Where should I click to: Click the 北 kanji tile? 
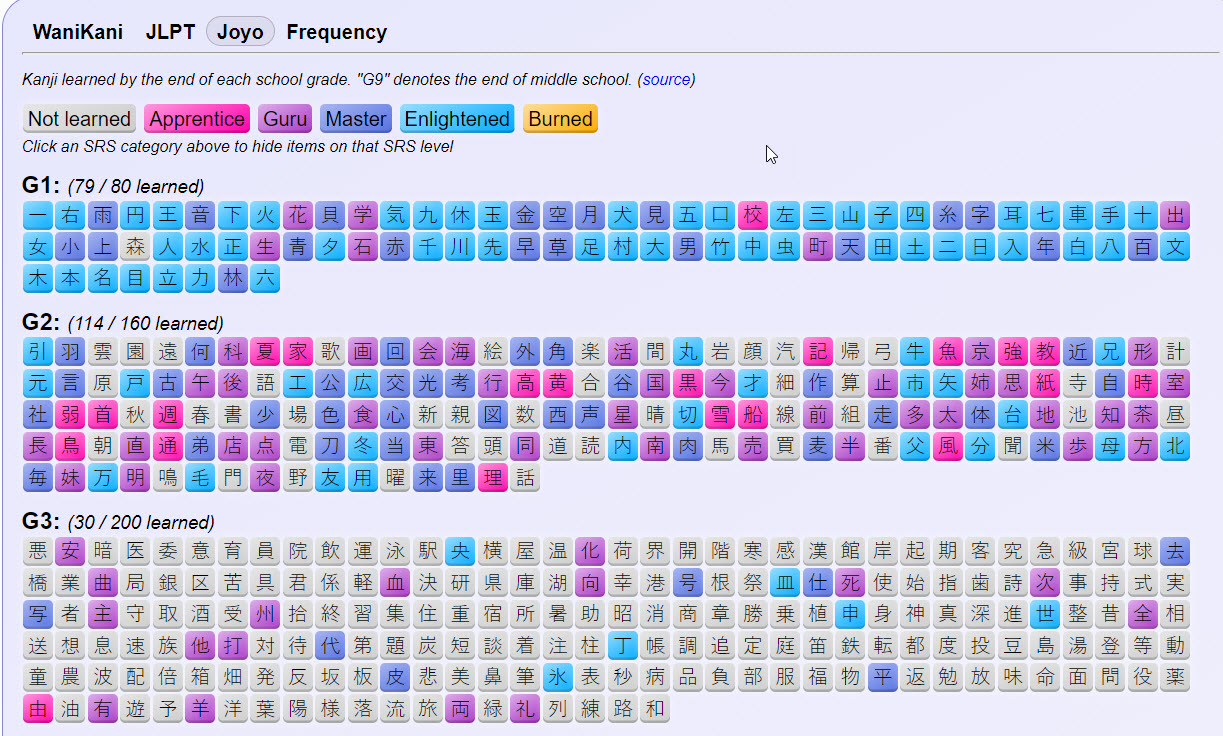pos(1175,447)
